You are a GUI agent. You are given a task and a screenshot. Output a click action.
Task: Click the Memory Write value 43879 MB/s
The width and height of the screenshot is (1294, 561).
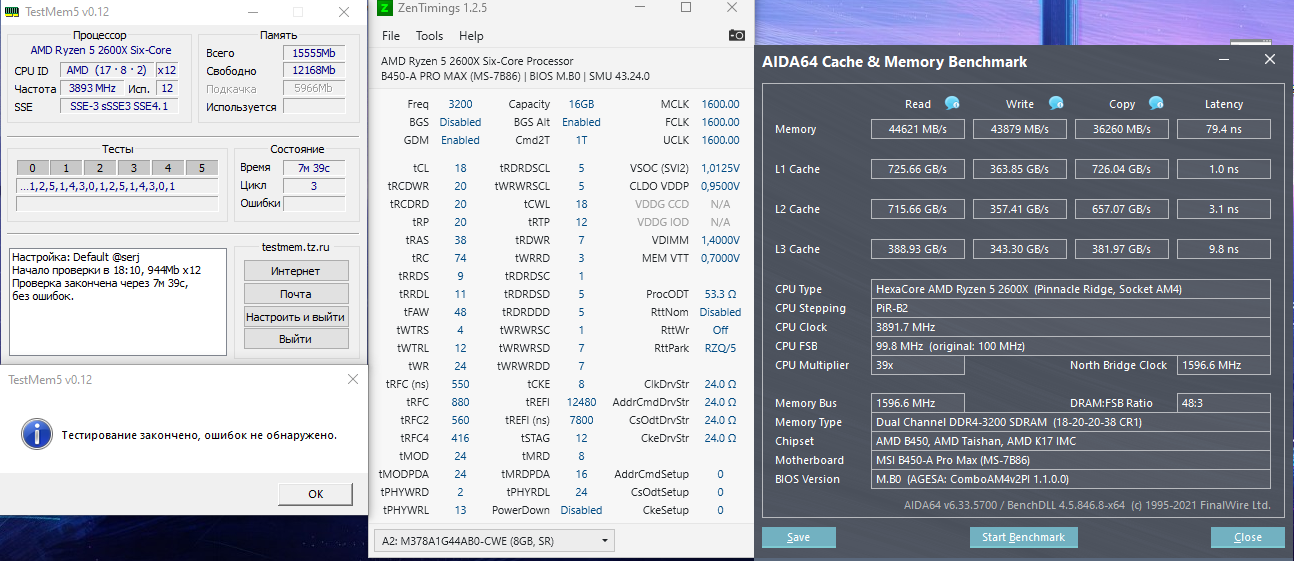click(1019, 129)
